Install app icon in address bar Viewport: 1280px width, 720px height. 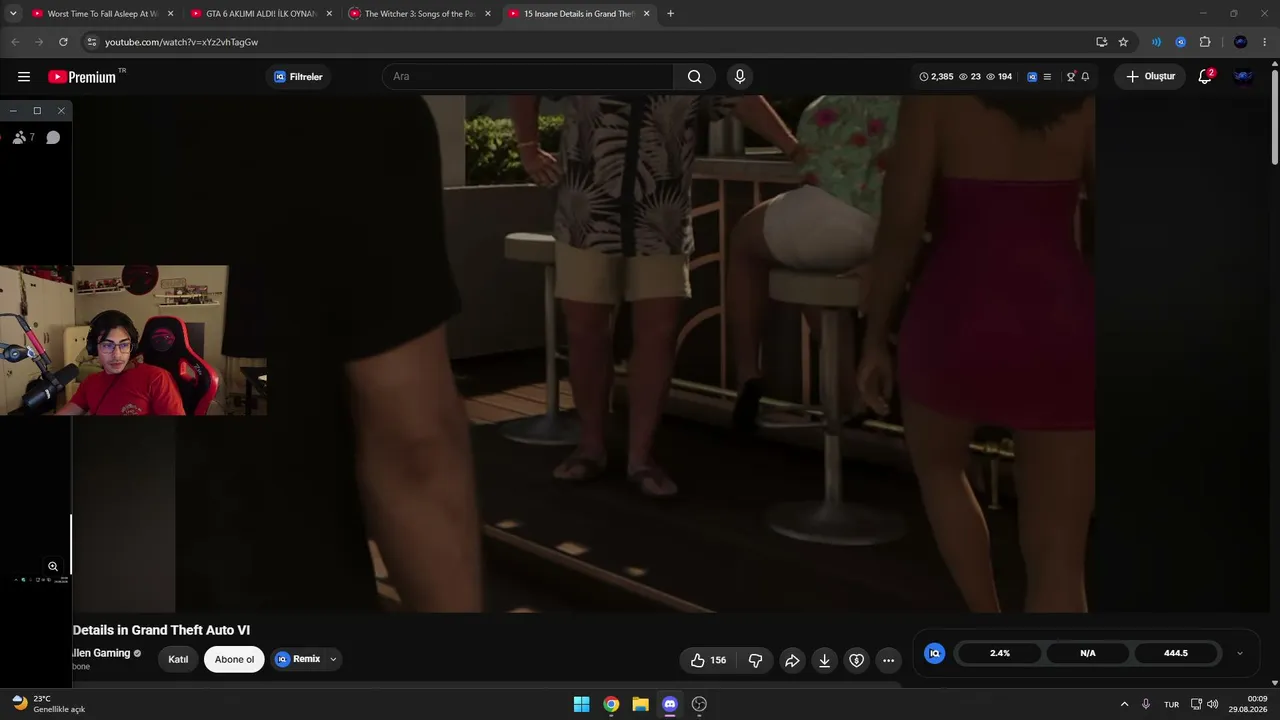[1102, 42]
